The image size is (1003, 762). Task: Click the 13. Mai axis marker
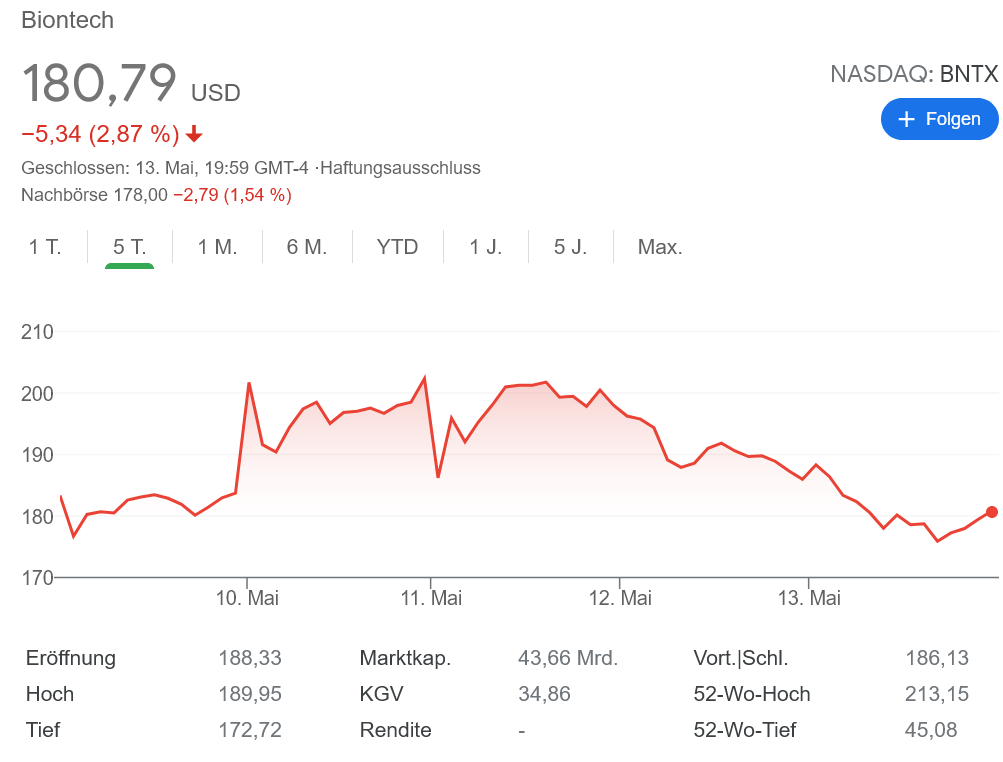pos(809,598)
